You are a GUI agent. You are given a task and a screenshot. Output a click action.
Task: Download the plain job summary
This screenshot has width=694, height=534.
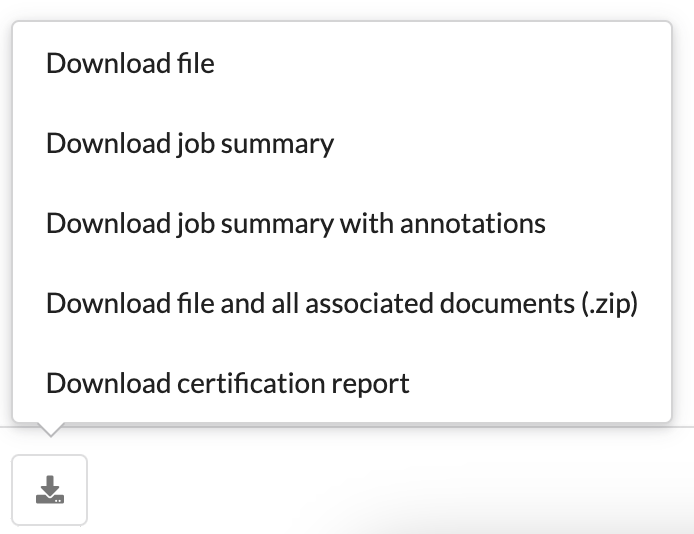(x=342, y=143)
